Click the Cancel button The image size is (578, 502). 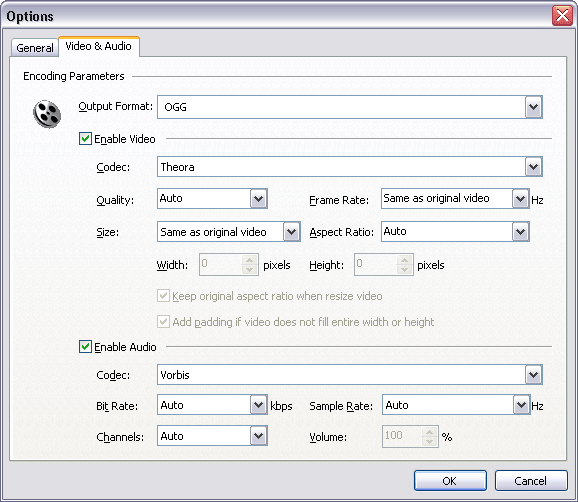pyautogui.click(x=531, y=481)
